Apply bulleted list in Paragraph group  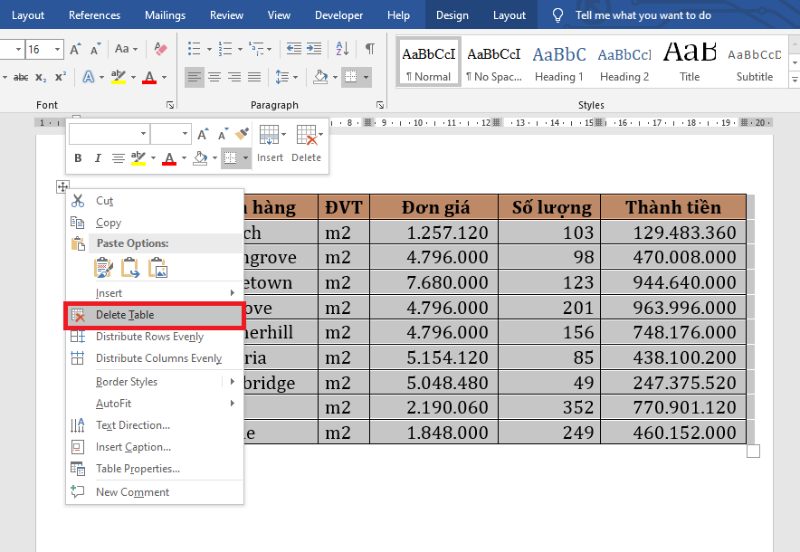pyautogui.click(x=194, y=49)
